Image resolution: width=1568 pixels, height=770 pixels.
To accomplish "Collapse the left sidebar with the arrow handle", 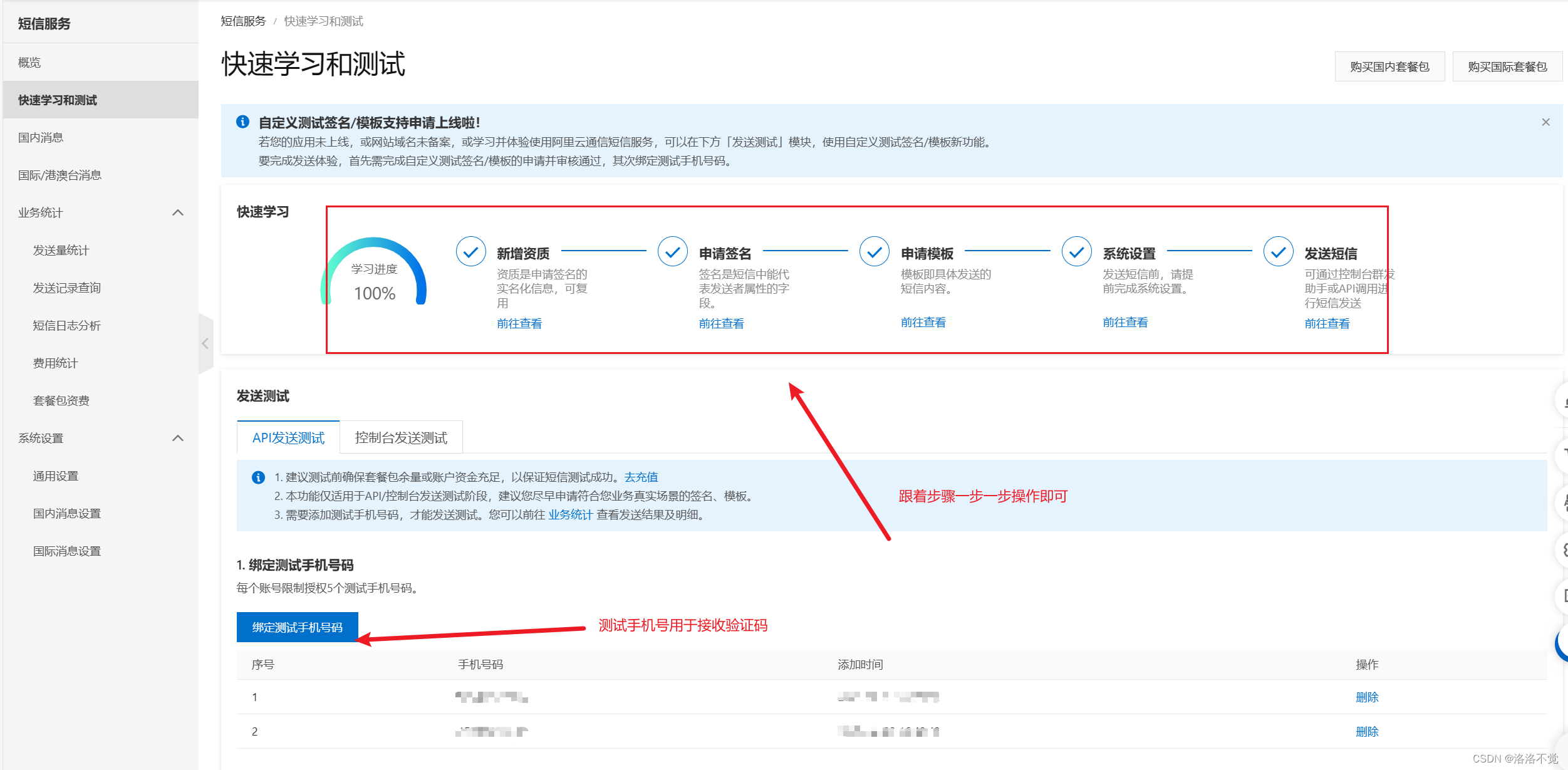I will point(205,343).
